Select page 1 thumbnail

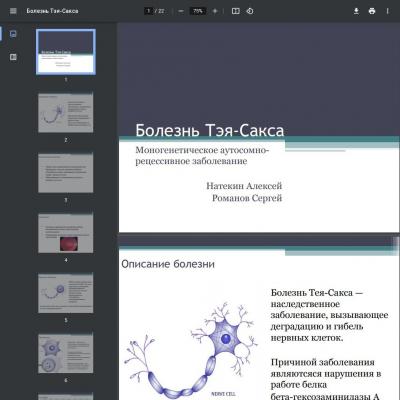66,52
